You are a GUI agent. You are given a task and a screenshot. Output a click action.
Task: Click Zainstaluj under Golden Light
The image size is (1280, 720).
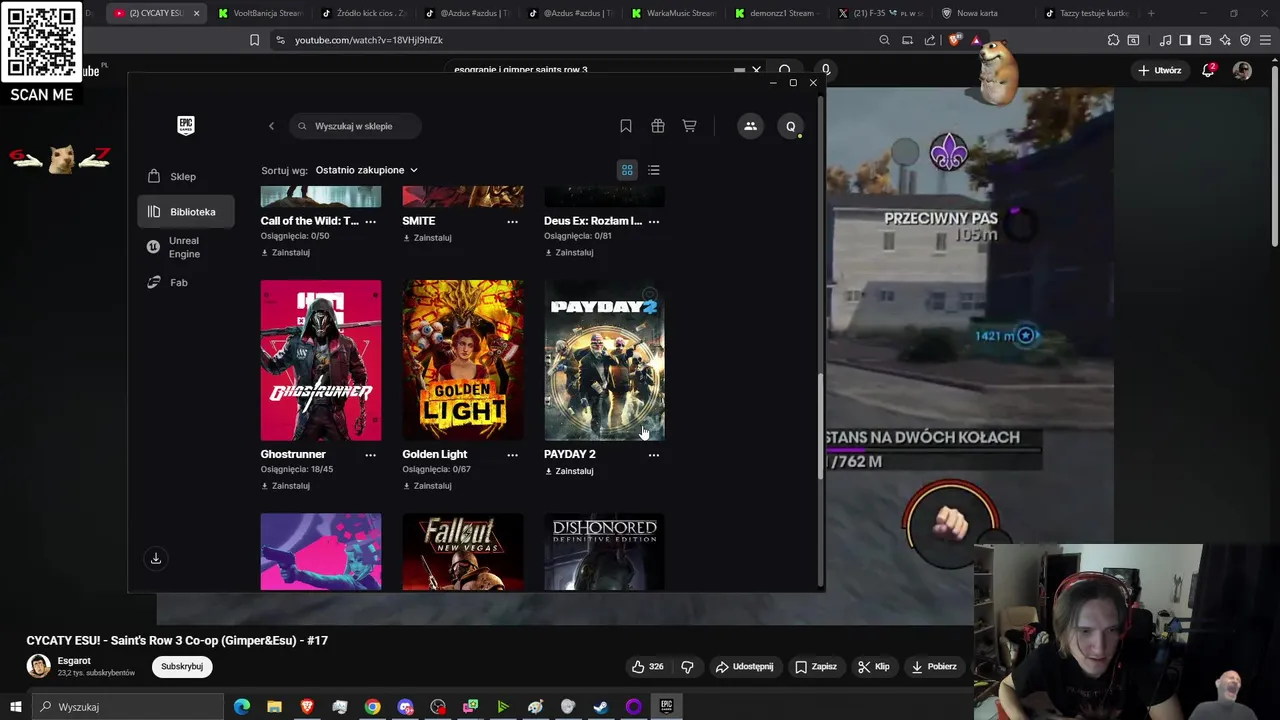(x=428, y=486)
